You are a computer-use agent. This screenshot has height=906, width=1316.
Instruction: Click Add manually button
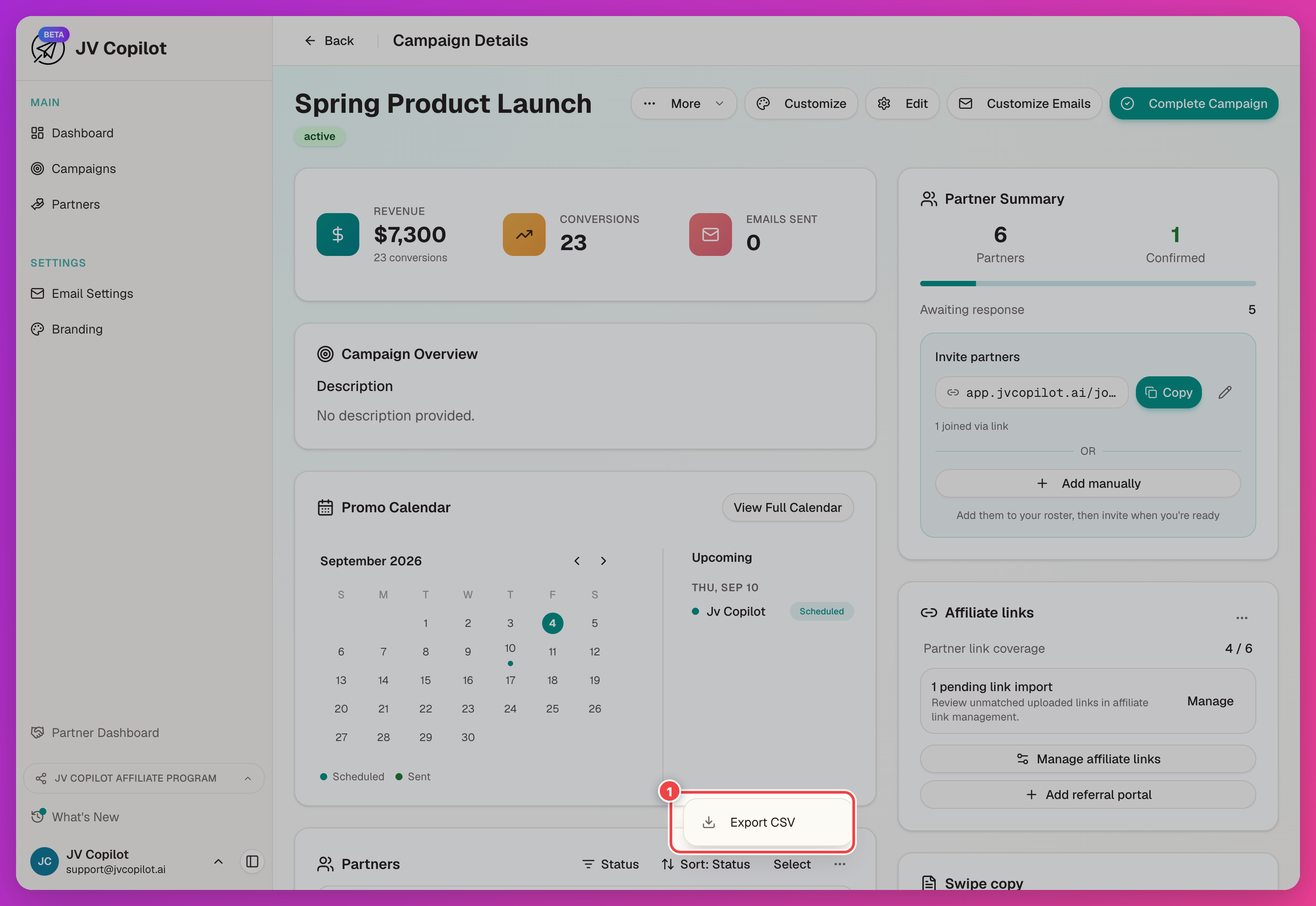[x=1088, y=483]
